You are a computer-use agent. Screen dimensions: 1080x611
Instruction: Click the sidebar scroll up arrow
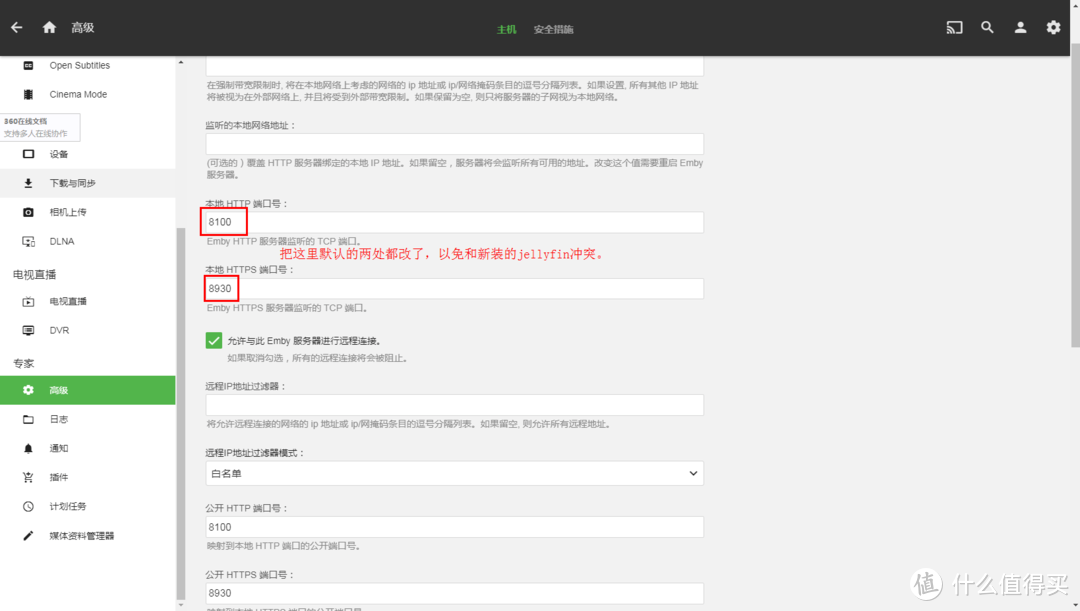tap(181, 63)
